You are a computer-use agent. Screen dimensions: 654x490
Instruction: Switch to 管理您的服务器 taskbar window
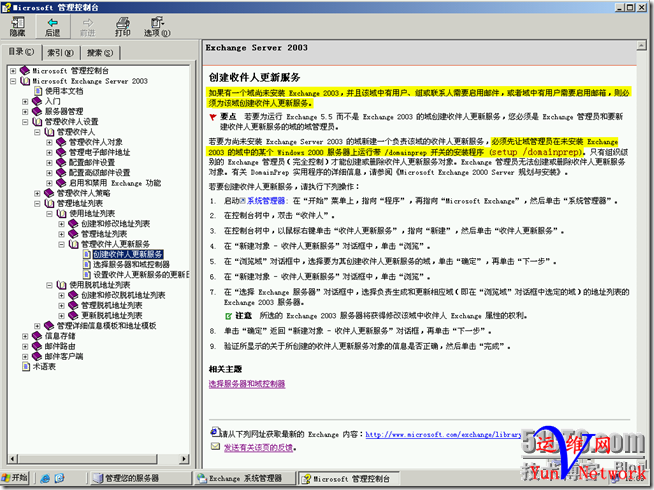coord(139,478)
